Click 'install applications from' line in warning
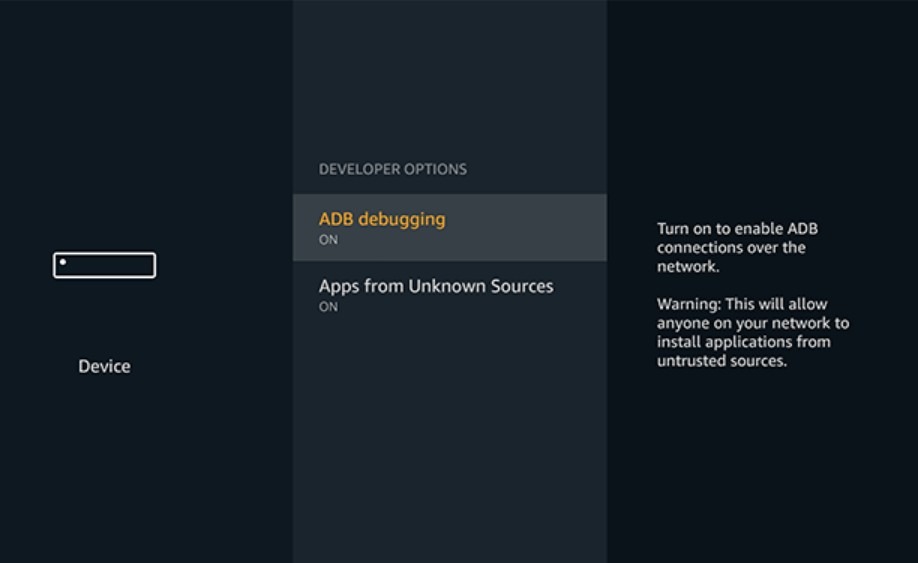The image size is (918, 563). click(743, 342)
